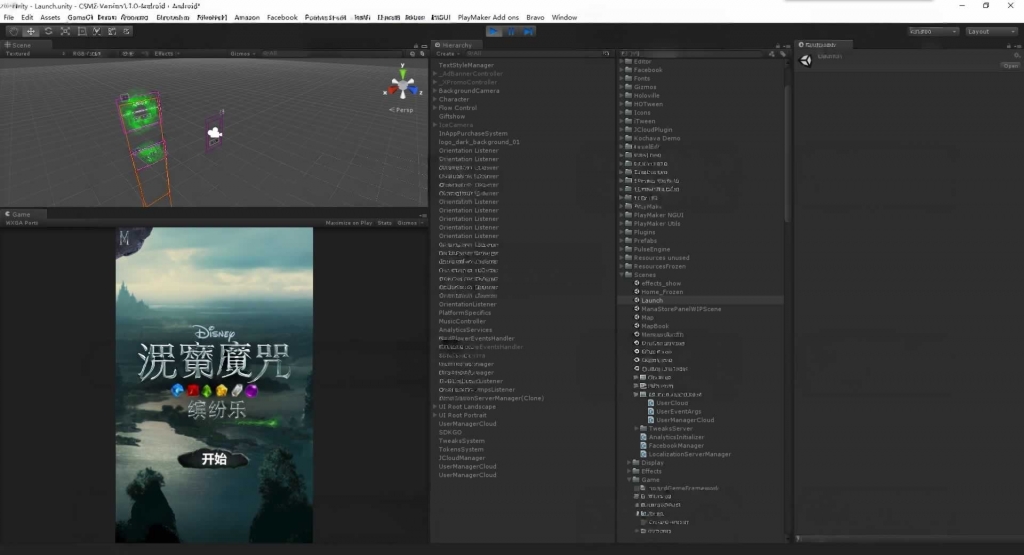Image resolution: width=1024 pixels, height=555 pixels.
Task: Click the AnalyticsInitializer script icon
Action: [x=643, y=437]
